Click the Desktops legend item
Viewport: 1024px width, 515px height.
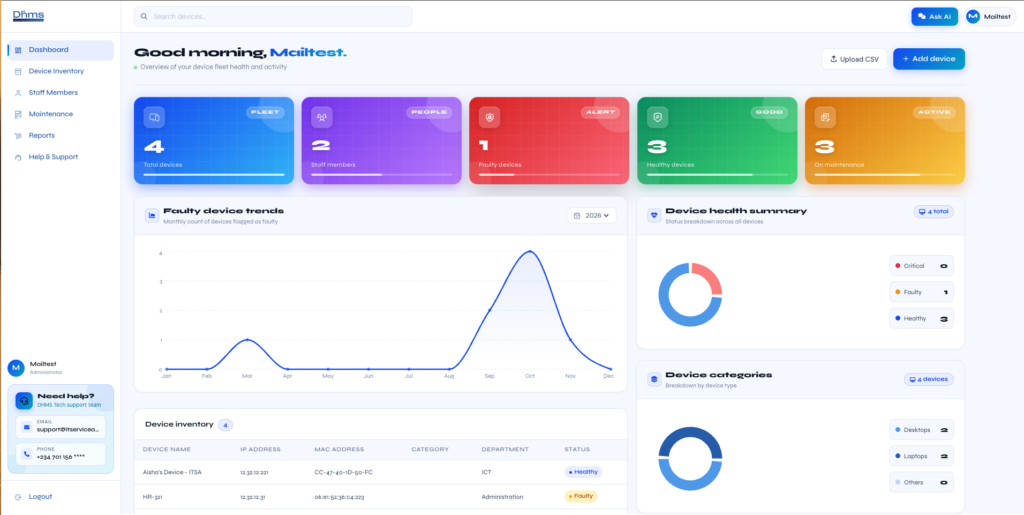[x=921, y=429]
